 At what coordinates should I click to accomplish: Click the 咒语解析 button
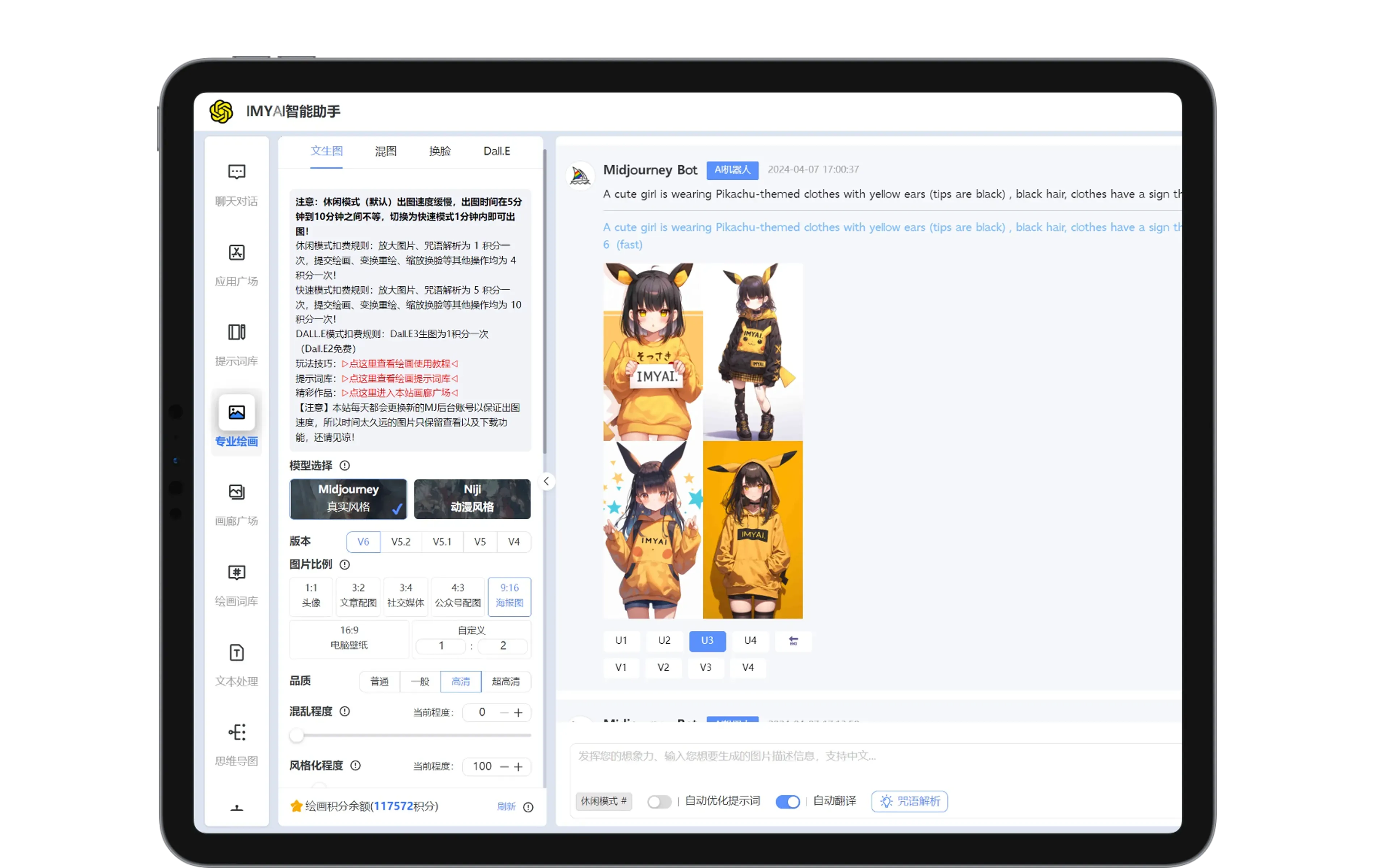[910, 801]
